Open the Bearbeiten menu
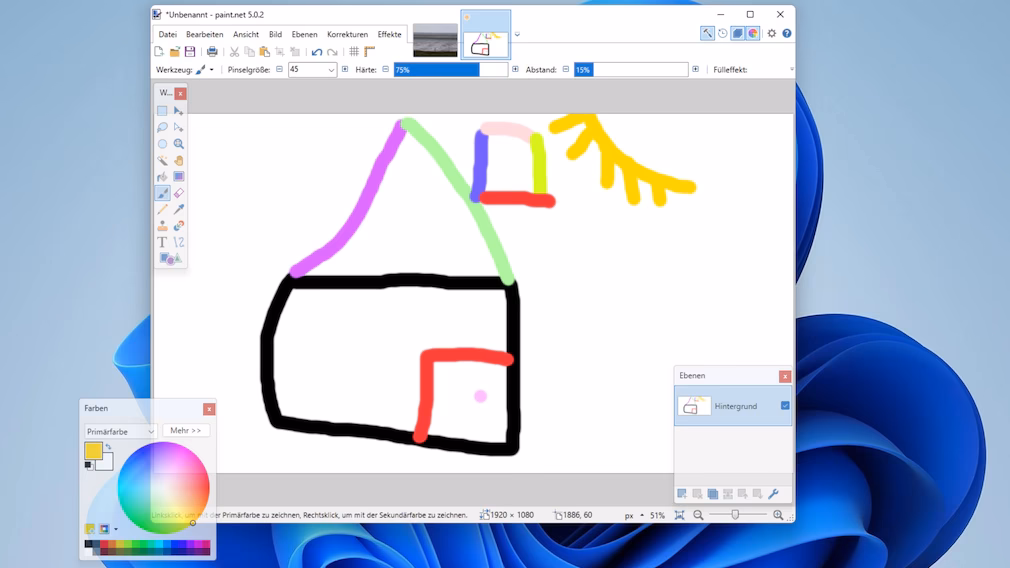The height and width of the screenshot is (568, 1010). 205,34
